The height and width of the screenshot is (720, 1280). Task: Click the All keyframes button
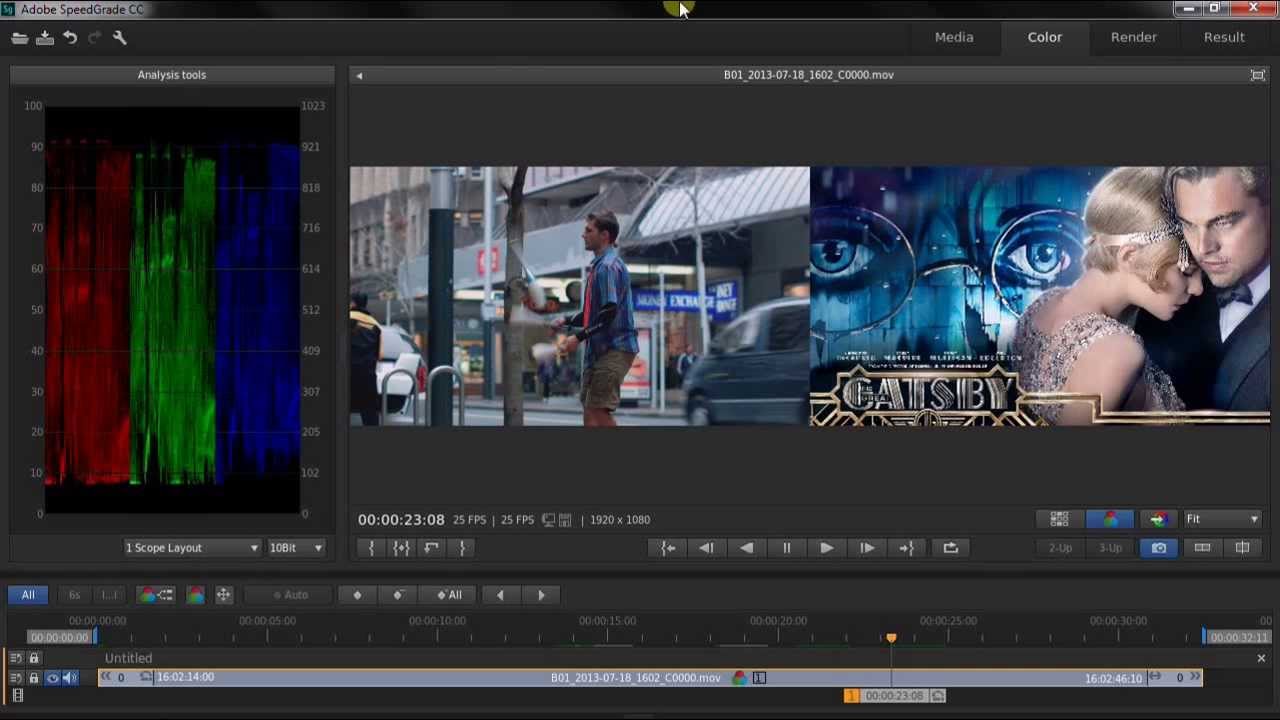pyautogui.click(x=450, y=595)
